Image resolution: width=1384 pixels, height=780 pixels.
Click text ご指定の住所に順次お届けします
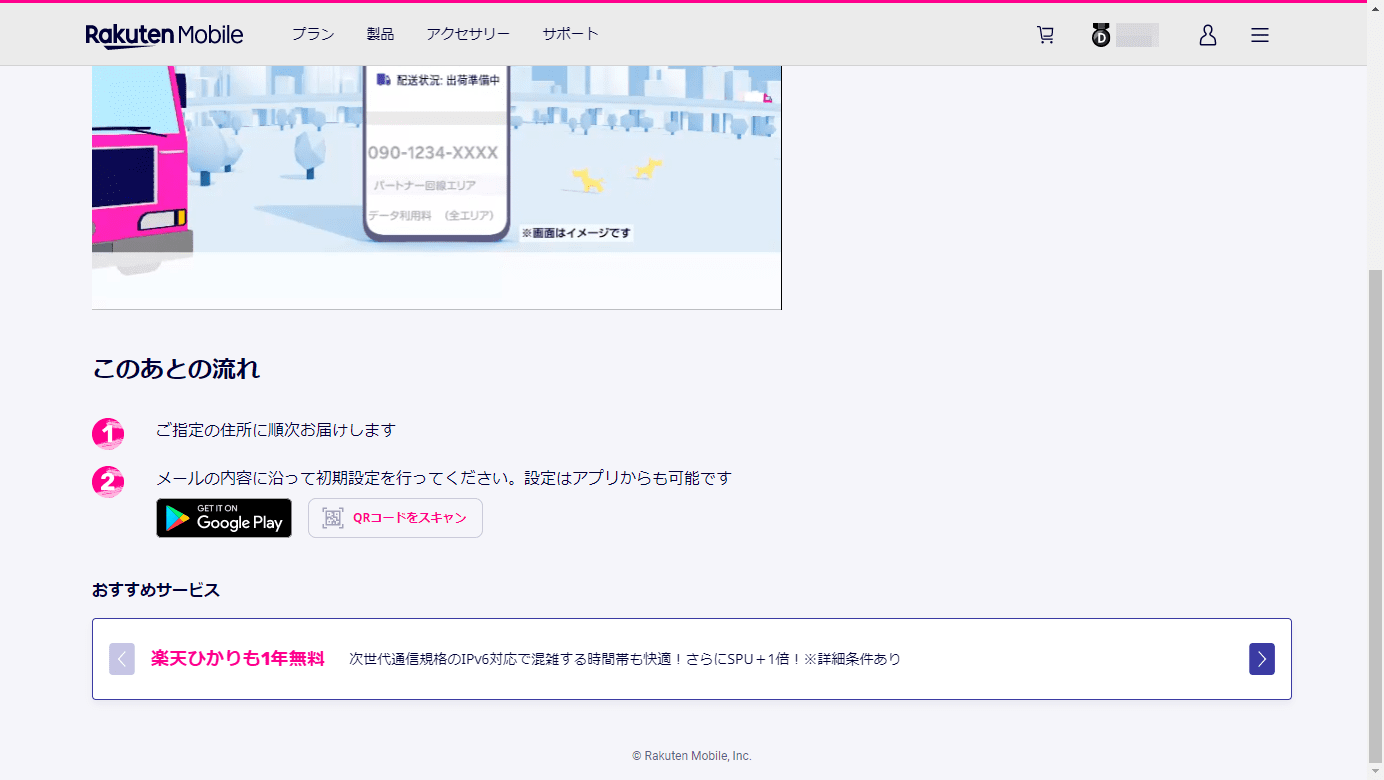pyautogui.click(x=276, y=430)
